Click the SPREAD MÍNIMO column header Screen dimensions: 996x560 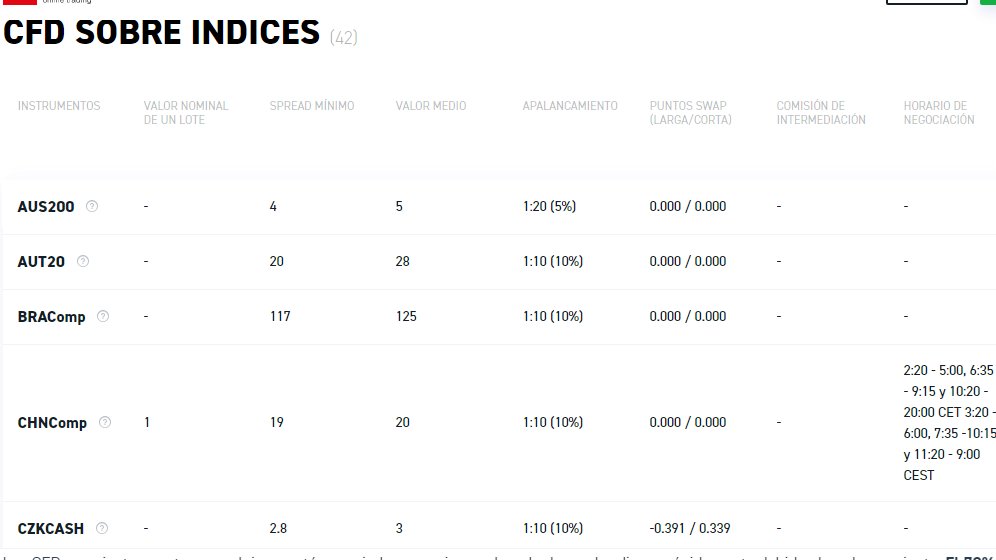coord(312,106)
